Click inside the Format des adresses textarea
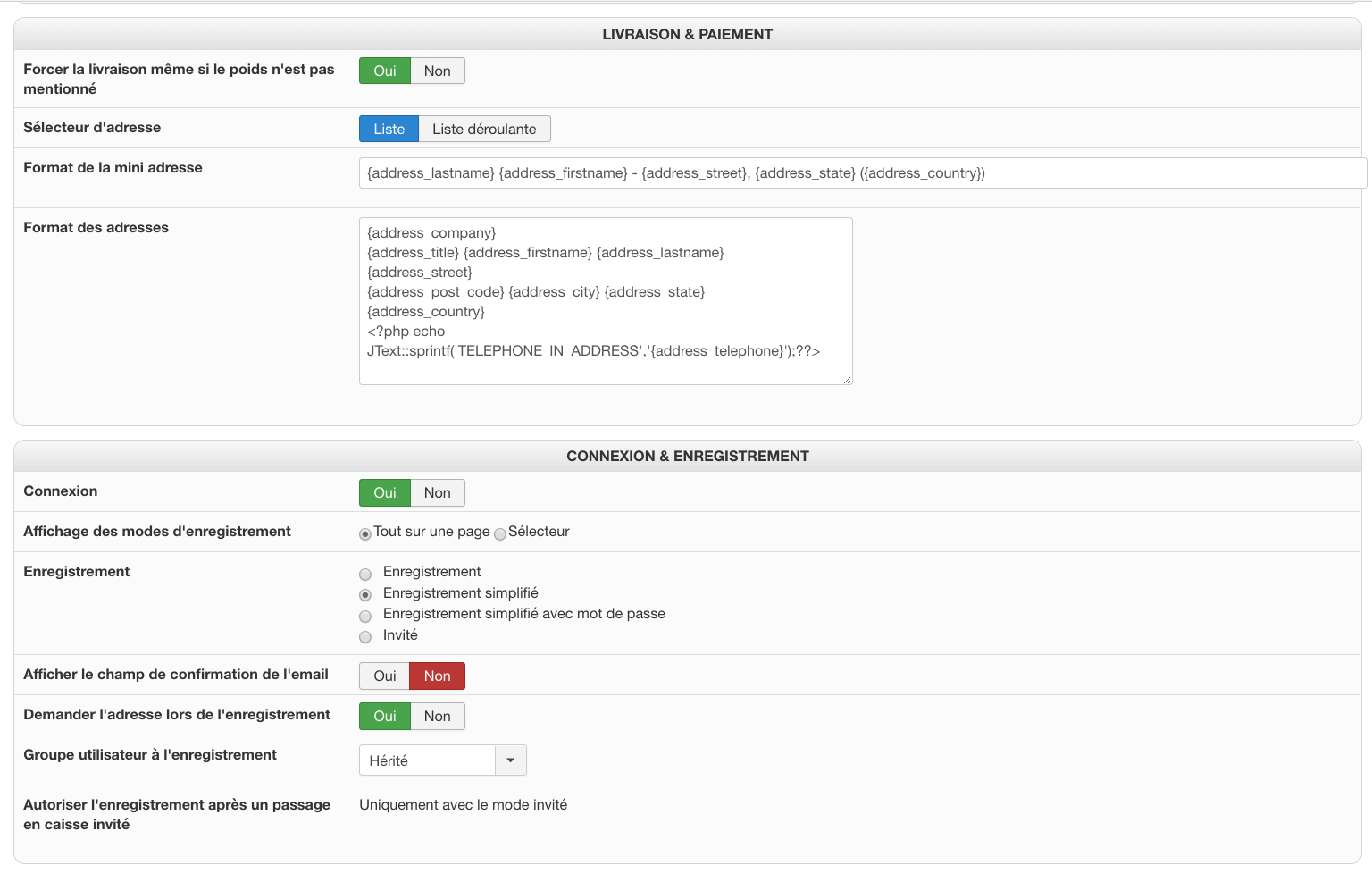Image resolution: width=1372 pixels, height=882 pixels. (605, 301)
